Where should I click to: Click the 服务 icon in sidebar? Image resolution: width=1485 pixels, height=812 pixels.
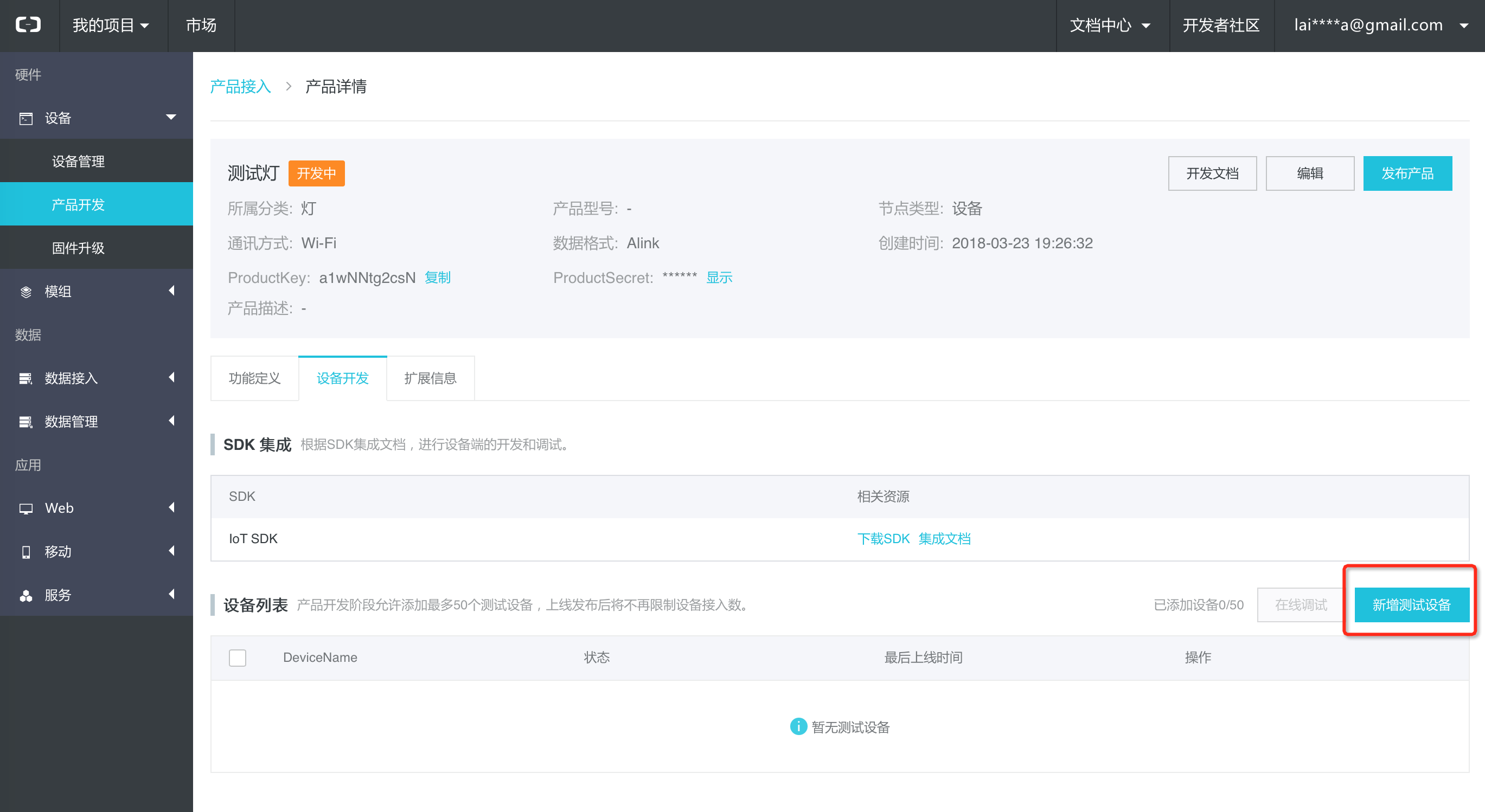coord(26,595)
